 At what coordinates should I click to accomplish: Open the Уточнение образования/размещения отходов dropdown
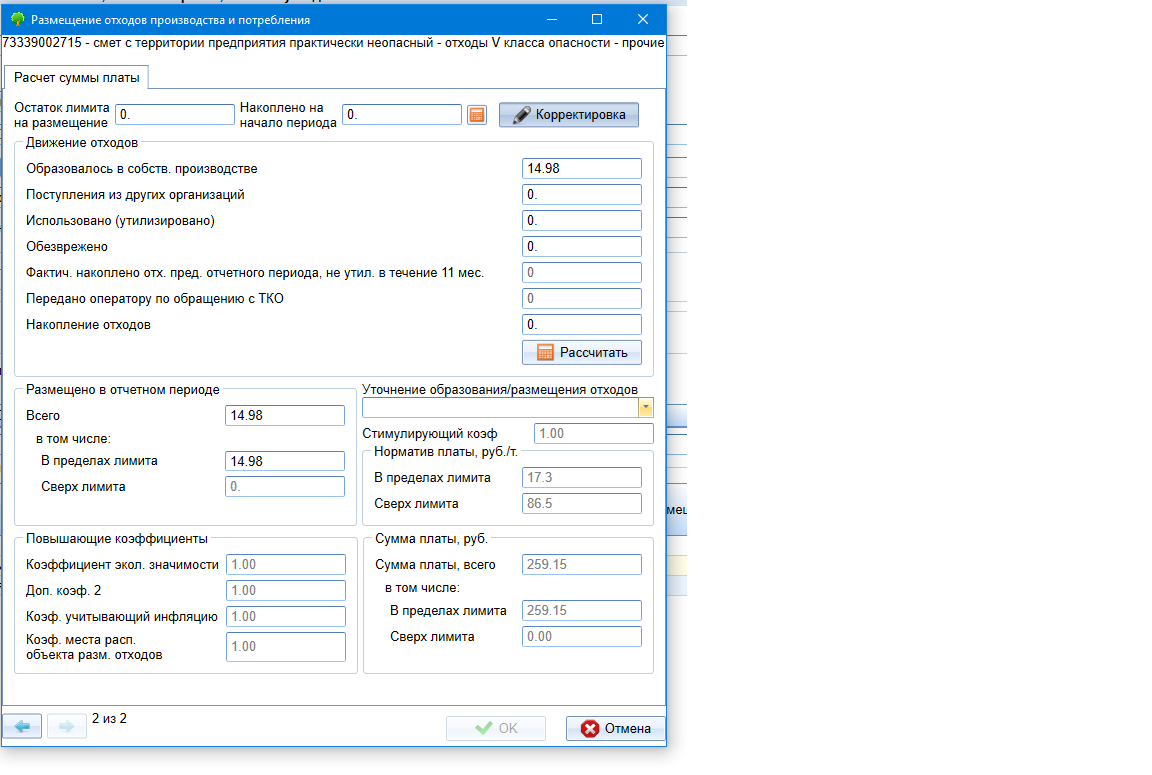(x=645, y=408)
